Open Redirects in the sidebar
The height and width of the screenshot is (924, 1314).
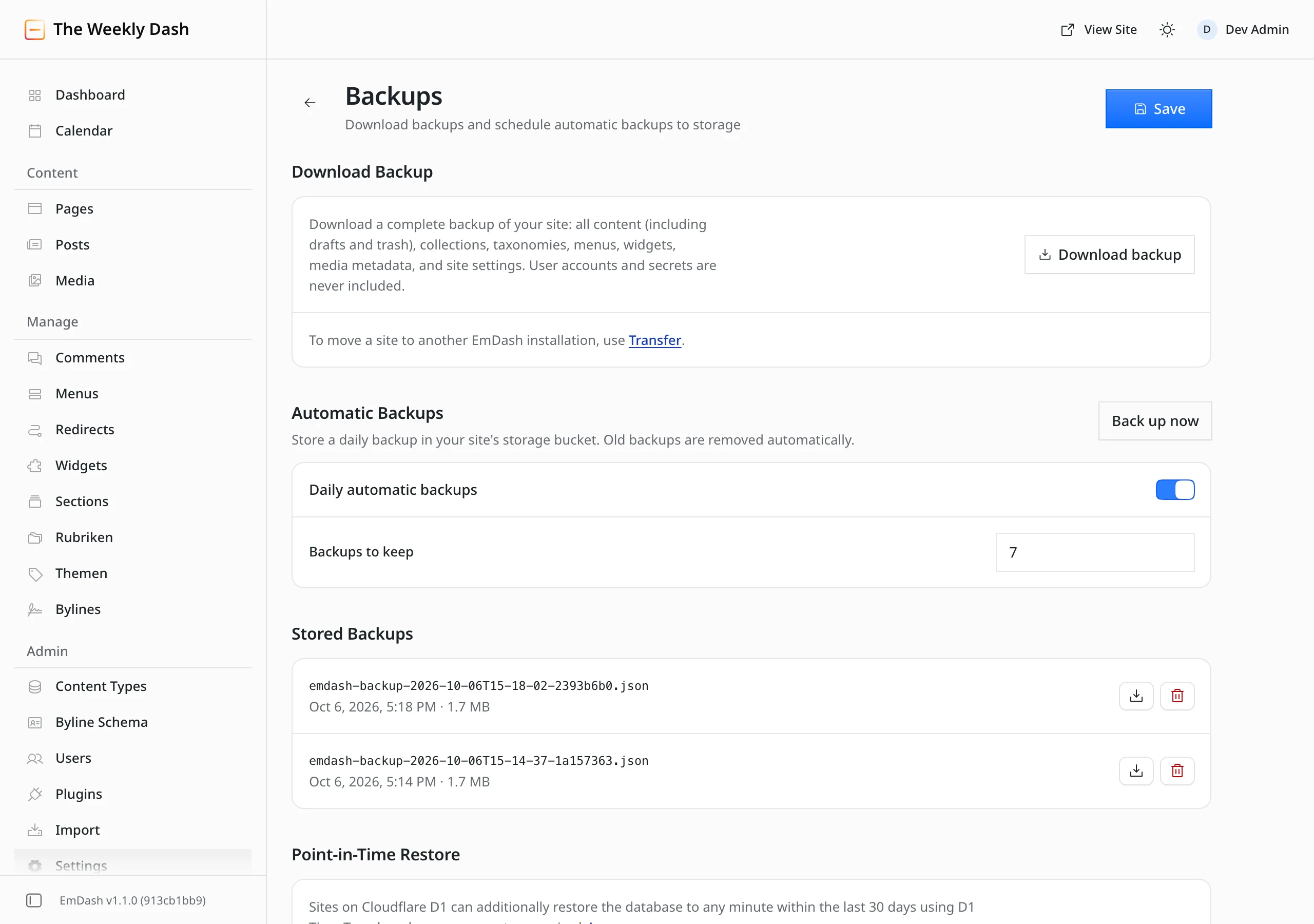point(133,430)
